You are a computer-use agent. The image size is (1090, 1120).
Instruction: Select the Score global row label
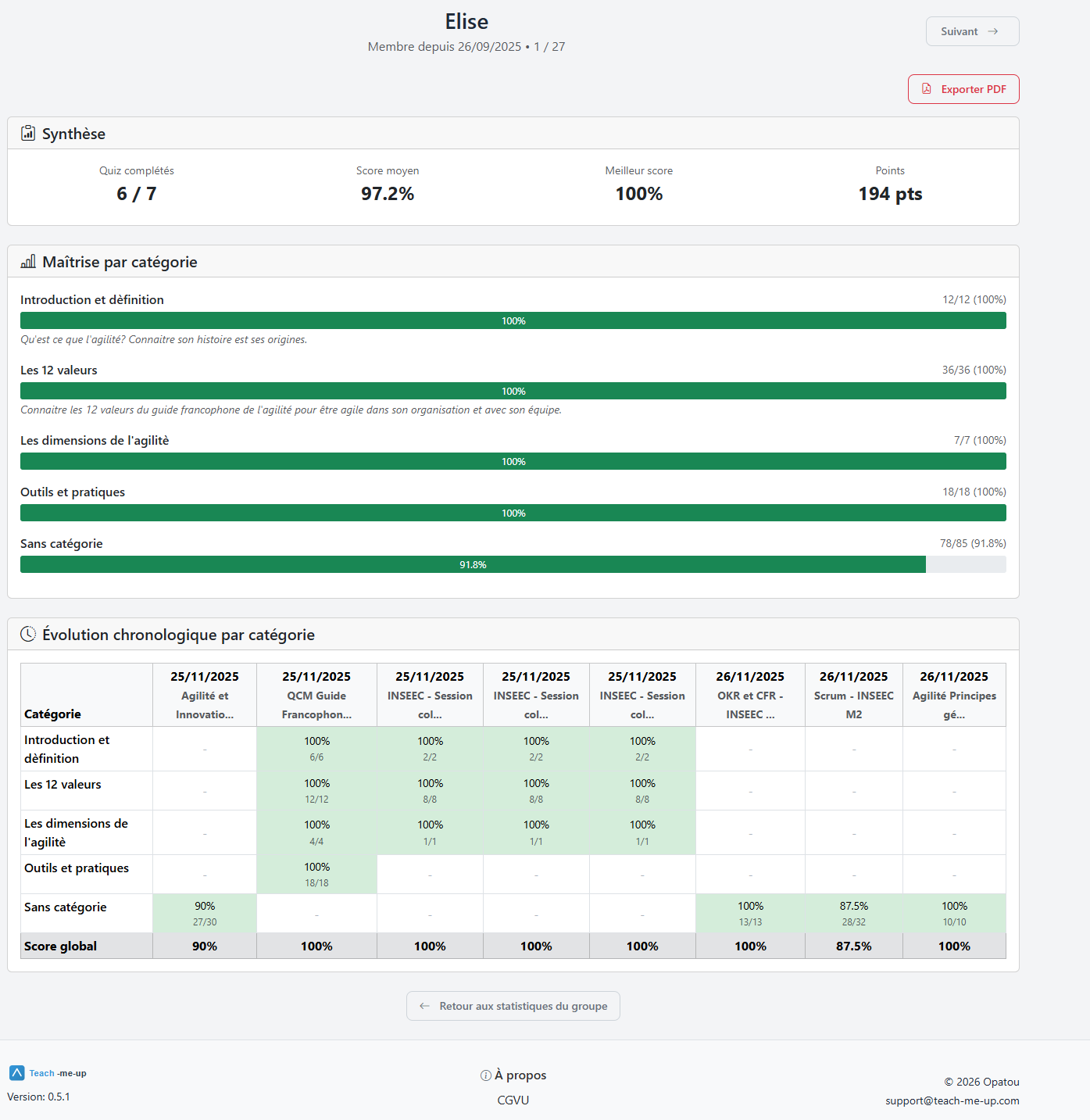(x=60, y=946)
